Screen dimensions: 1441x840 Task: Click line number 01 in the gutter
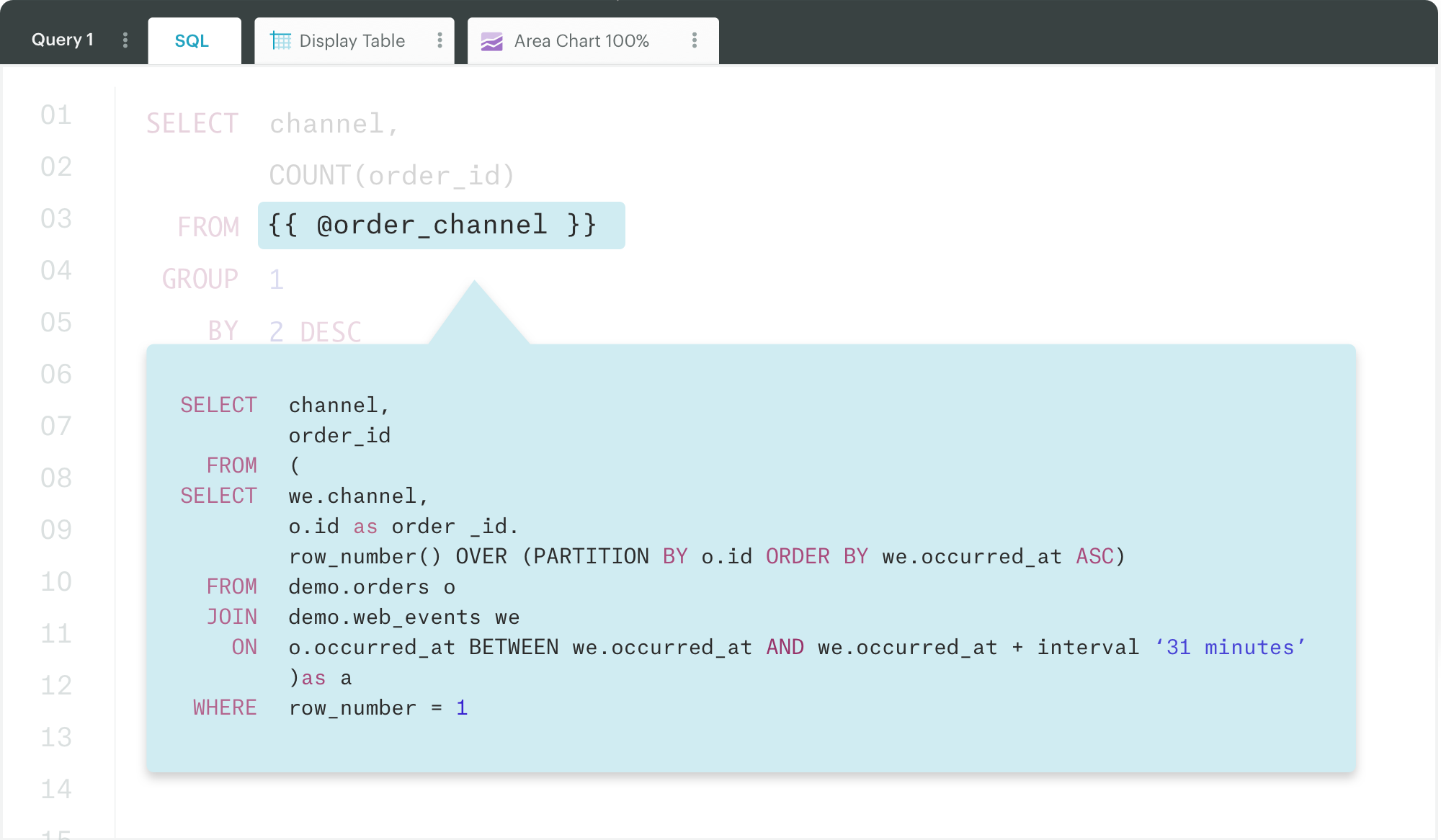pos(56,115)
